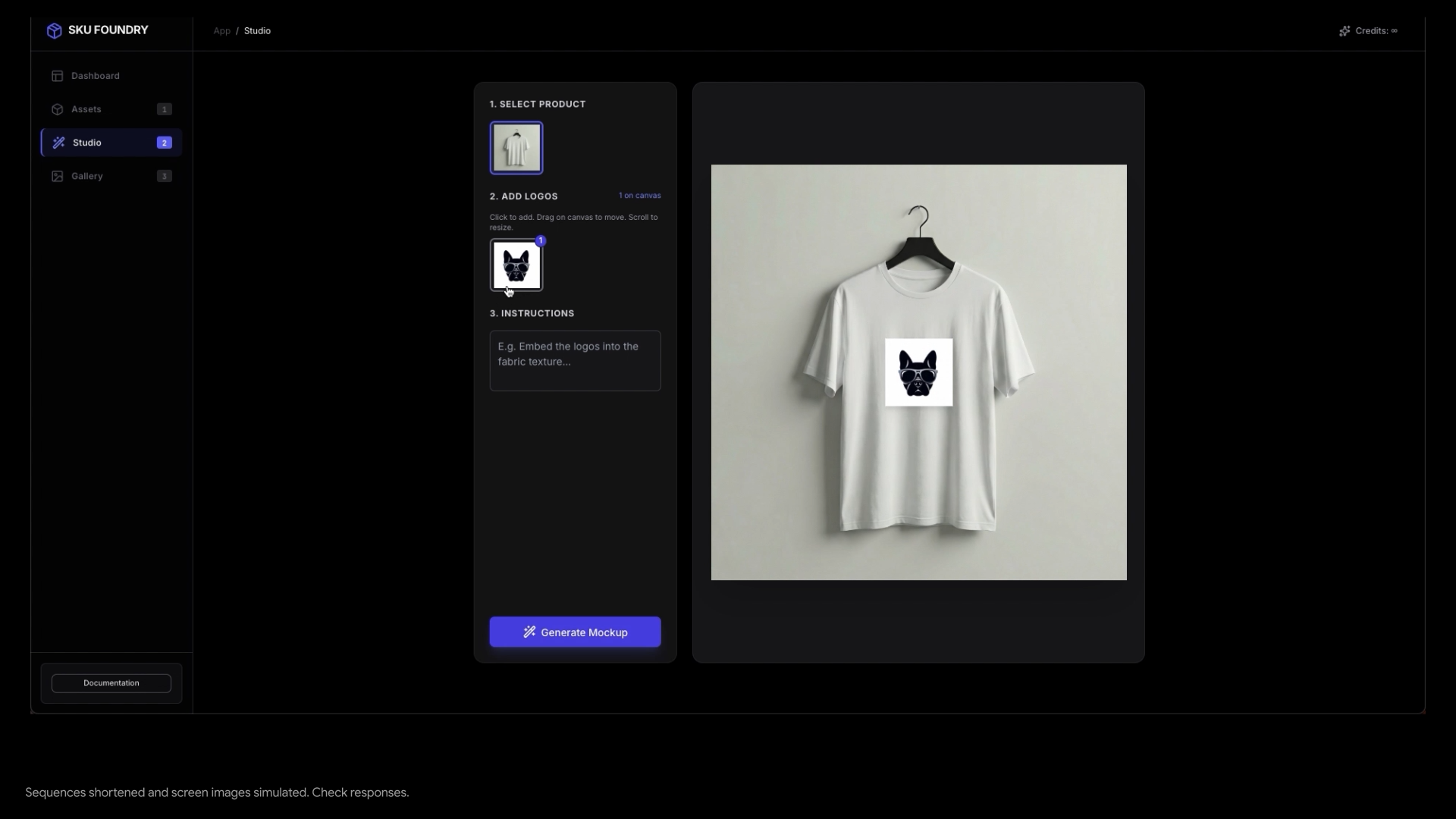Click the Studio badge number 2
Viewport: 1456px width, 819px height.
coord(164,143)
